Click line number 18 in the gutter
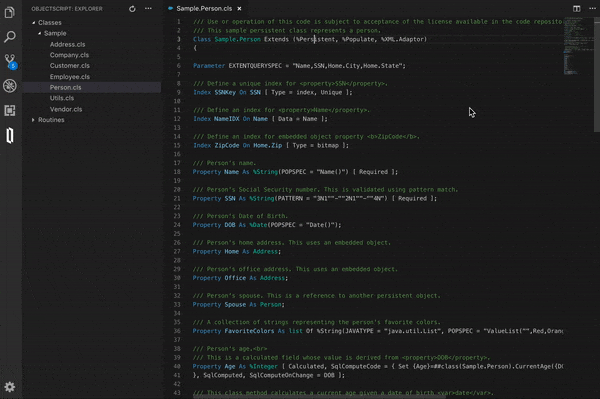Screen dimensions: 600x399 pos(177,172)
